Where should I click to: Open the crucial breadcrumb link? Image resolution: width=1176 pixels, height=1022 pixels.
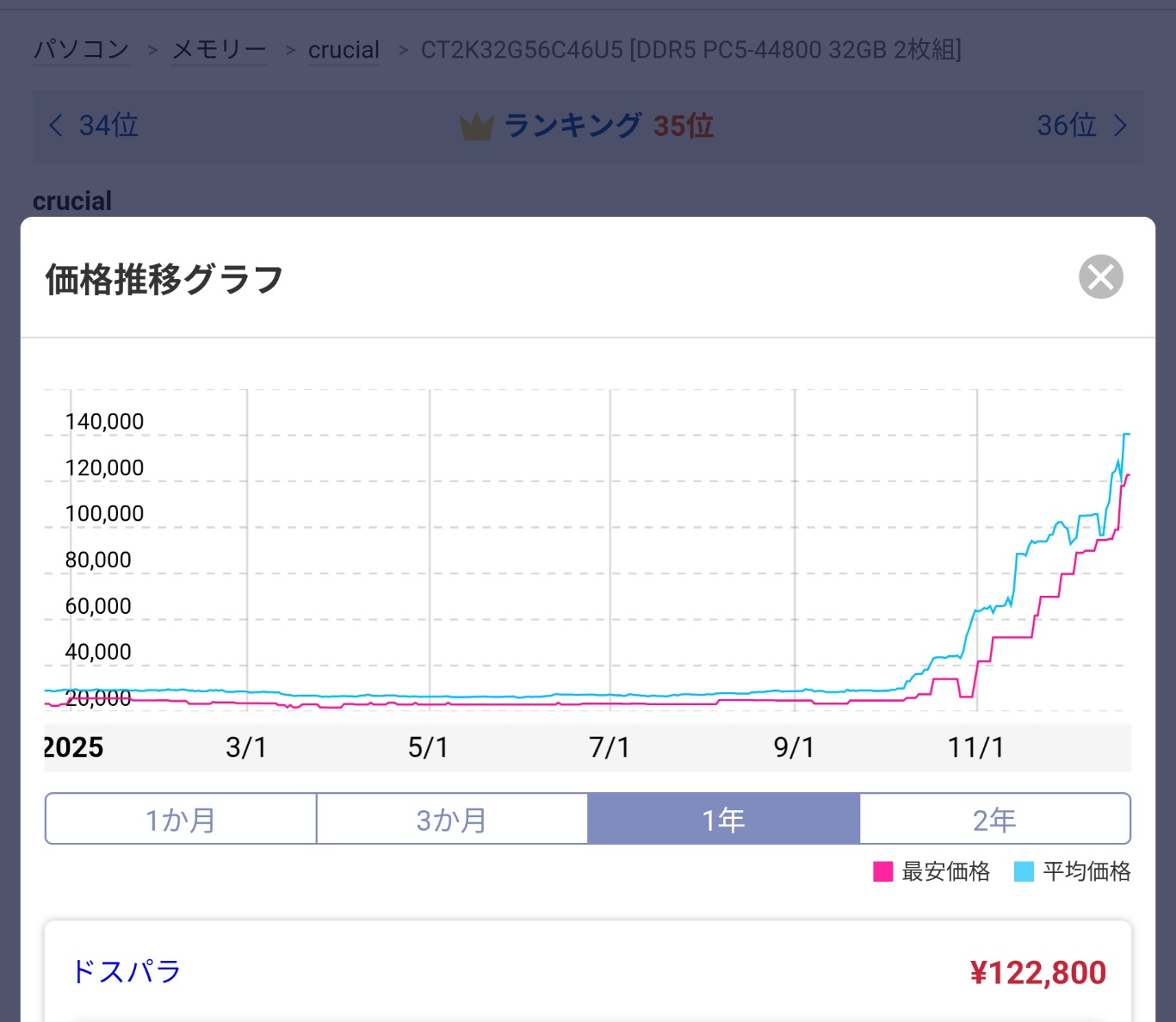click(x=344, y=50)
